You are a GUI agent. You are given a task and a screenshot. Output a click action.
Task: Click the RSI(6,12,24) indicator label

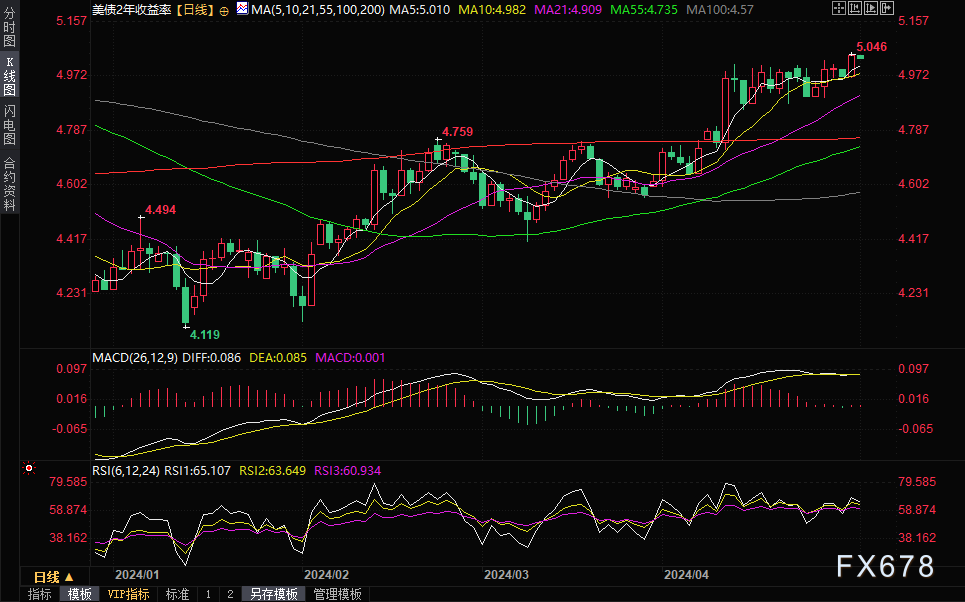pyautogui.click(x=126, y=471)
